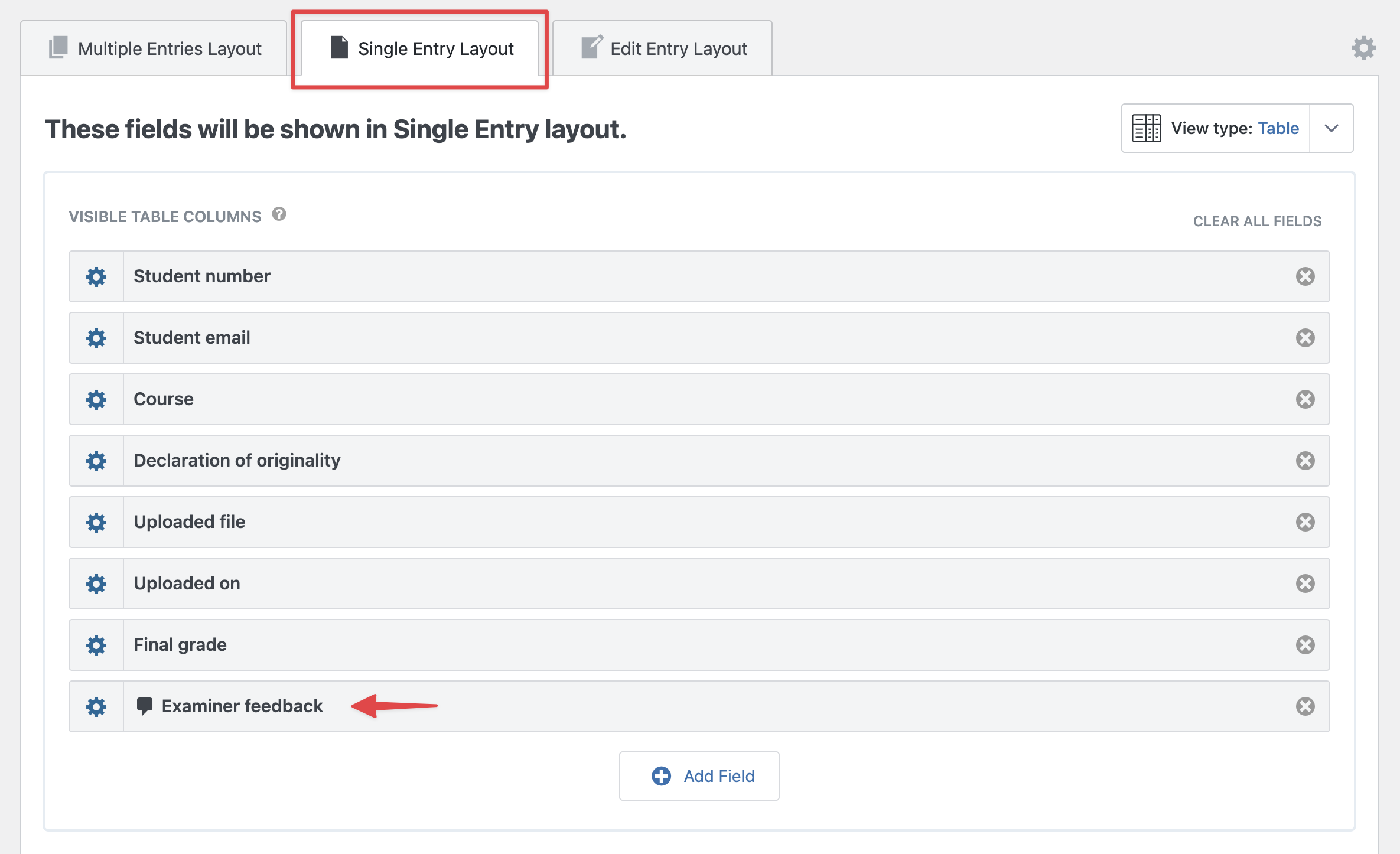Select the Single Entry Layout tab
The width and height of the screenshot is (1400, 854).
(420, 48)
